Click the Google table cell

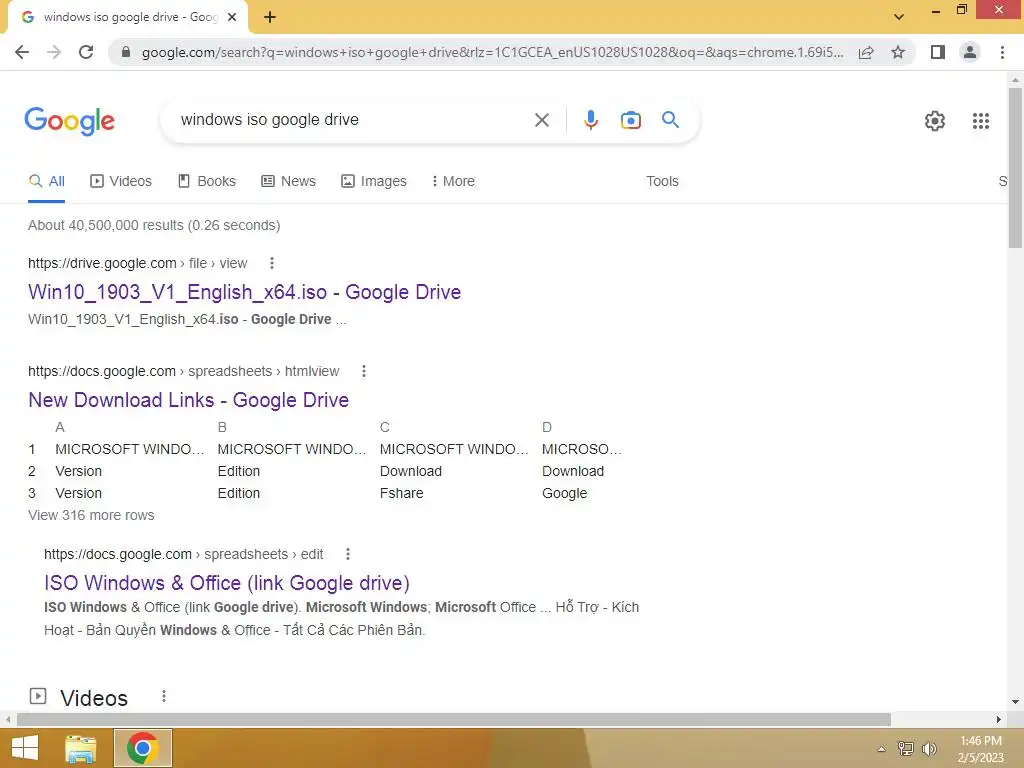[x=564, y=493]
